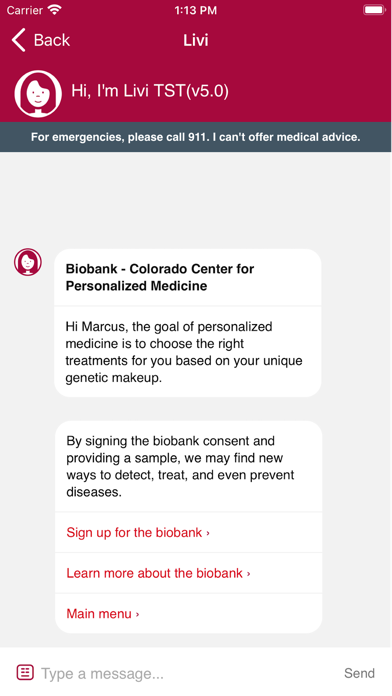
Task: Open the Livi avatar in header
Action: [38, 94]
